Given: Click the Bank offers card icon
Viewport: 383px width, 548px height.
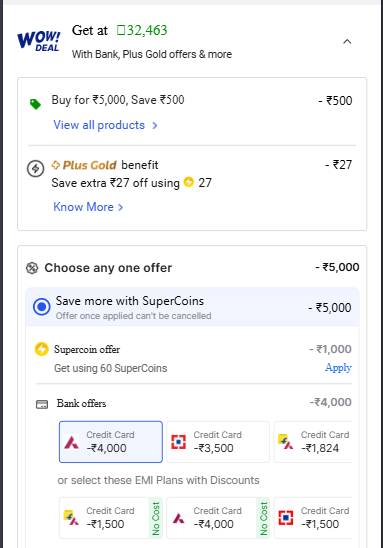Looking at the screenshot, I should pos(42,405).
